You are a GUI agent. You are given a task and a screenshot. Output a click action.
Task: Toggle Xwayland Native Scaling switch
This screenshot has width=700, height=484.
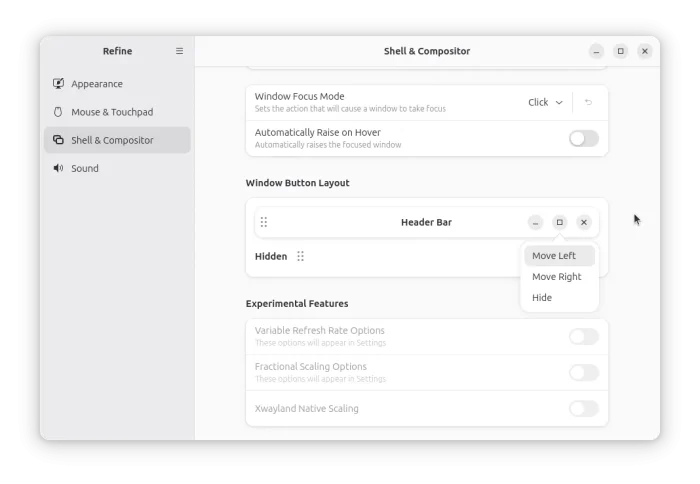pos(583,408)
